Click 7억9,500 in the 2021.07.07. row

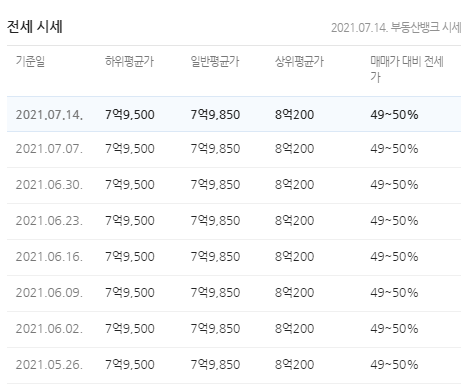coord(130,149)
